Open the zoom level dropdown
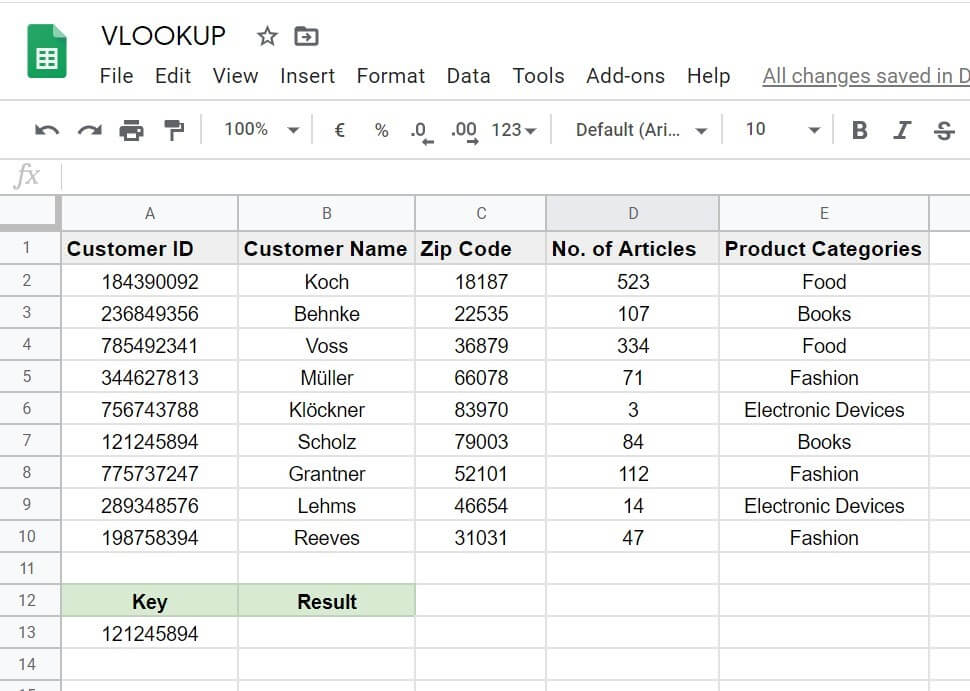Screen dimensions: 970x691 tap(260, 129)
